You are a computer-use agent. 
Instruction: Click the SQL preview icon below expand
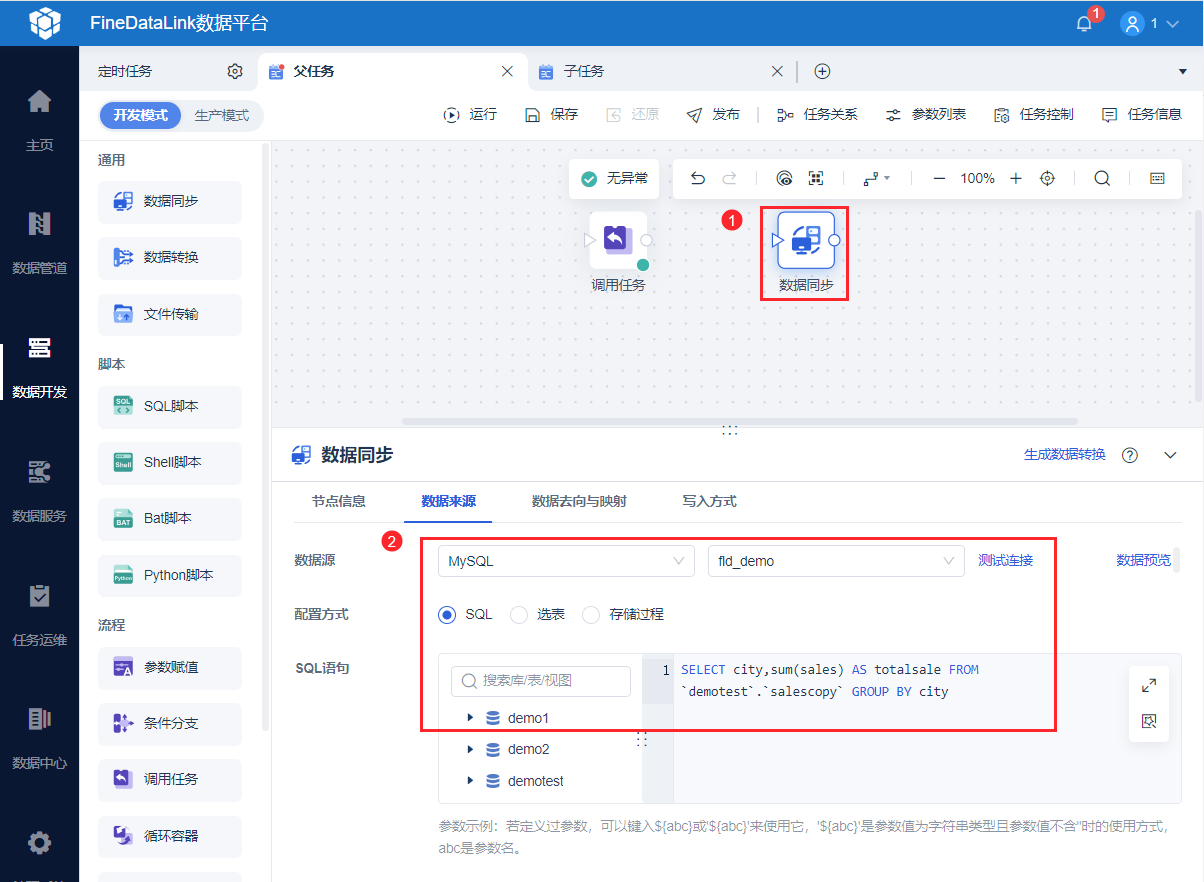(1149, 721)
